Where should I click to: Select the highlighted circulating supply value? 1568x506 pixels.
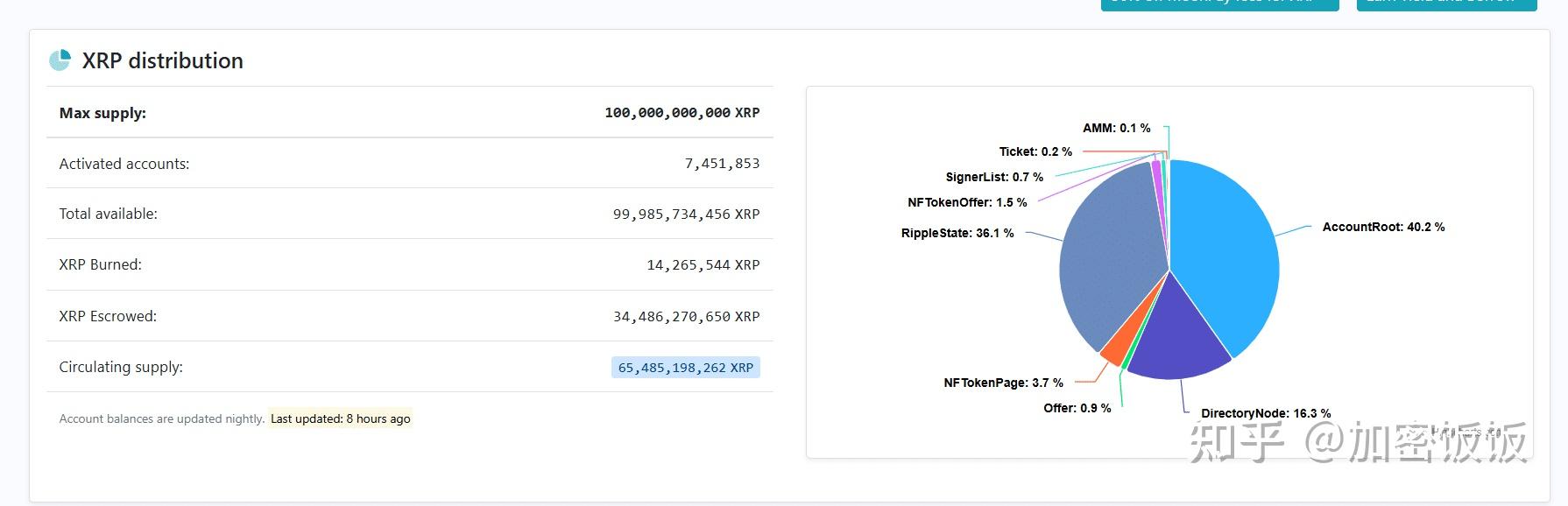[686, 367]
